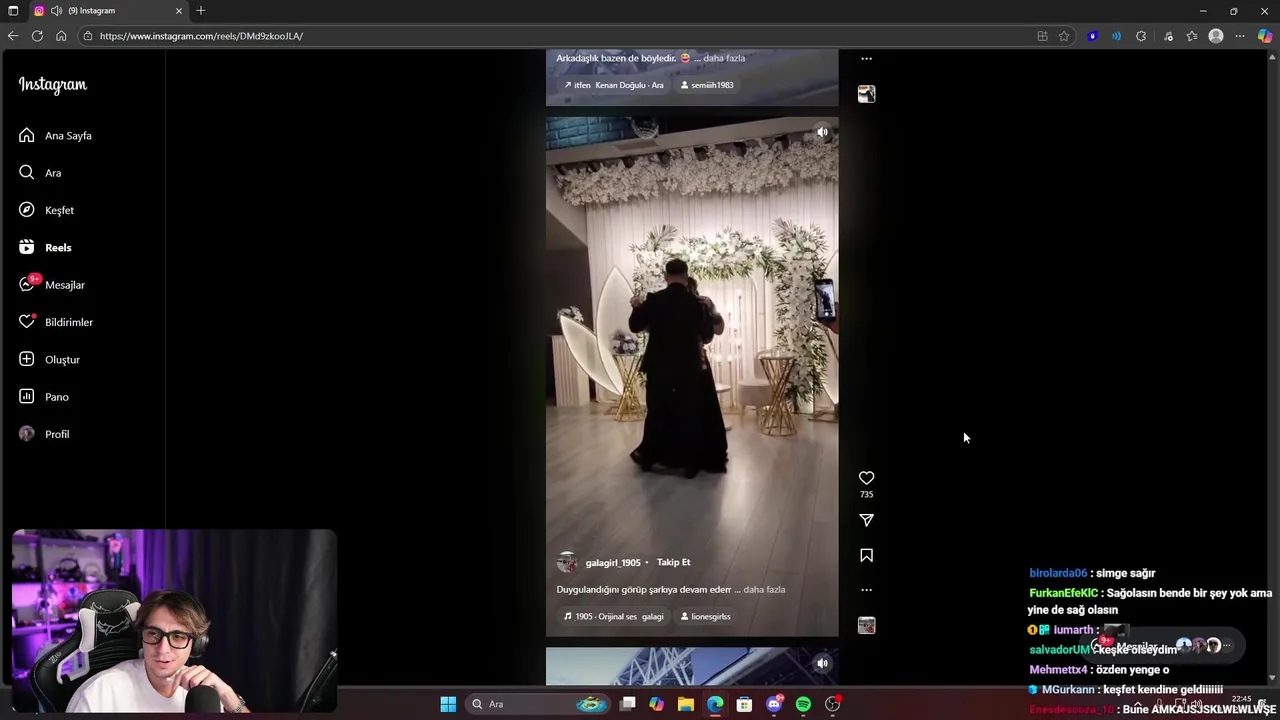The width and height of the screenshot is (1280, 720).
Task: Click the browser home button
Action: pos(61,36)
